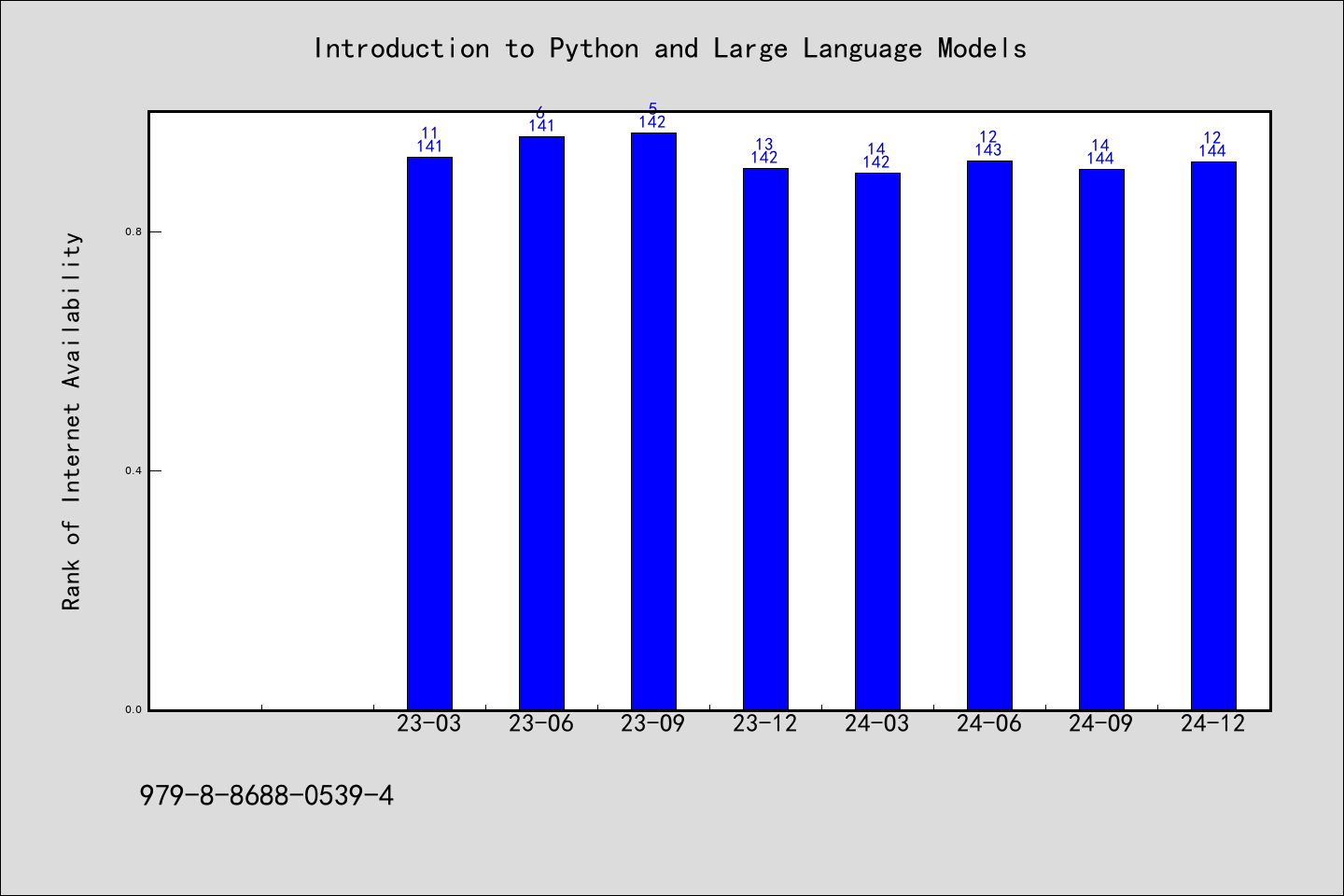
Task: Click the value 142 above the 23-09 bar
Action: tap(652, 122)
